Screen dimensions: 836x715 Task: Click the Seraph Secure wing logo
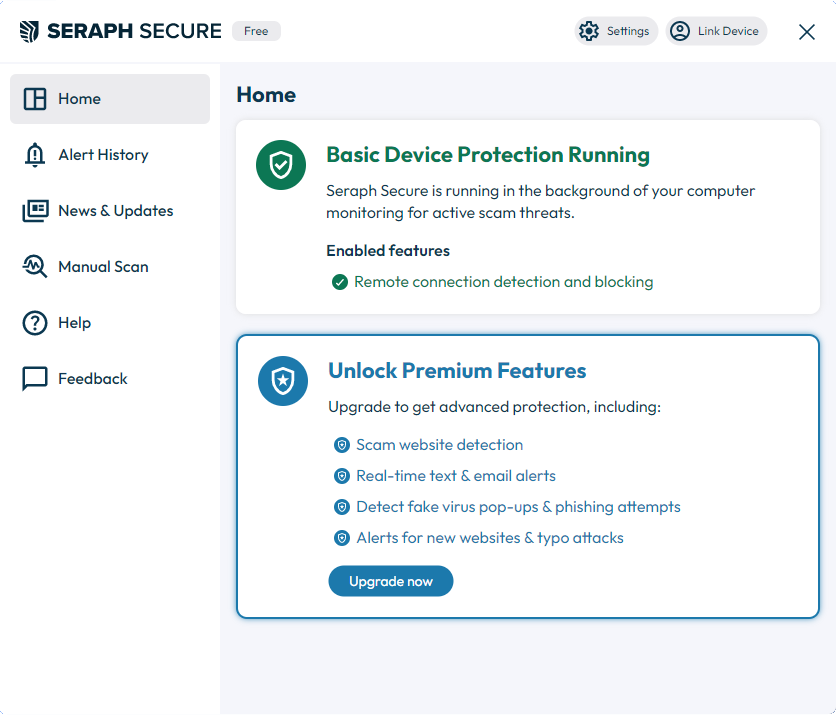(x=29, y=31)
